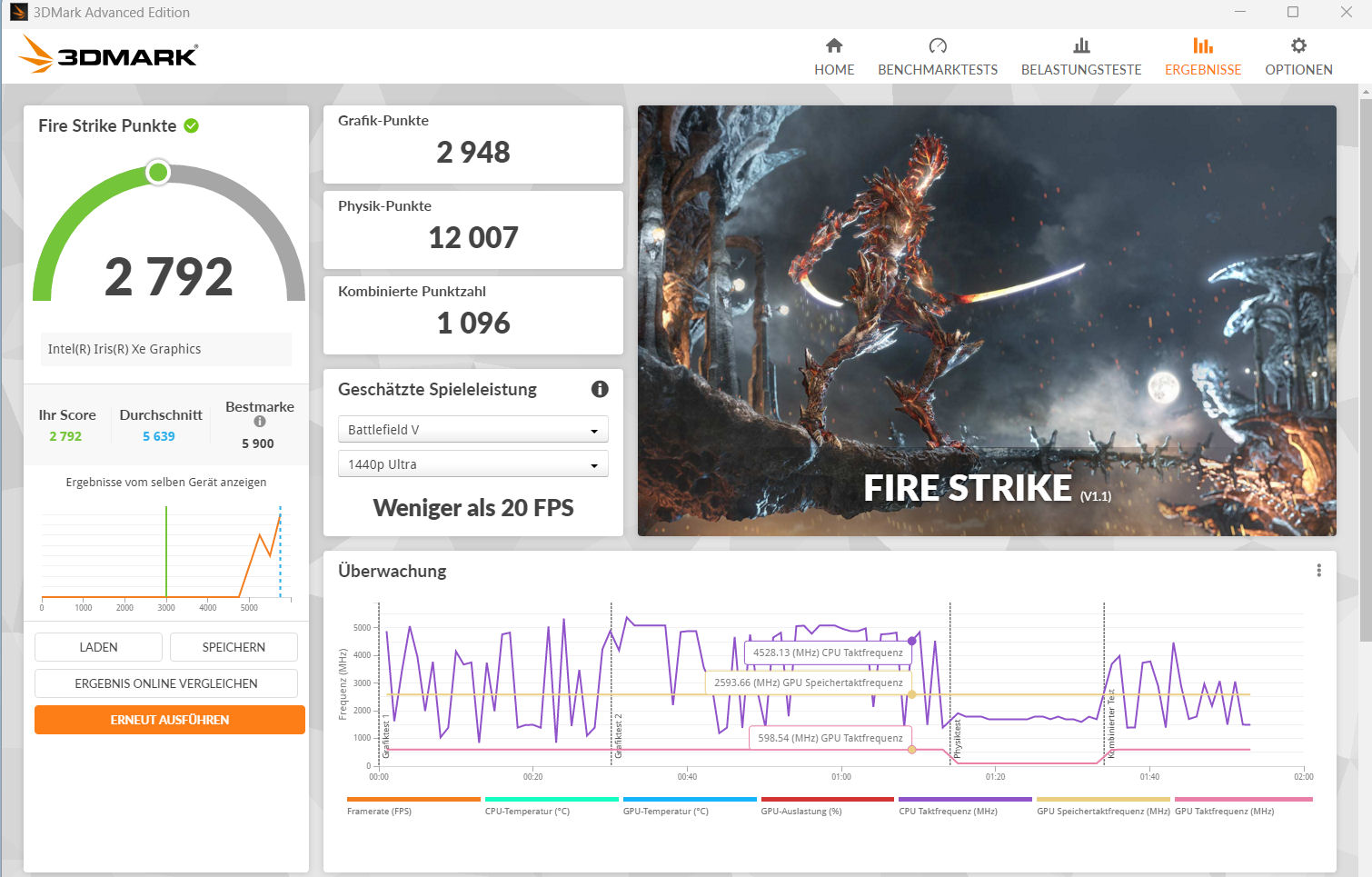The image size is (1372, 877).
Task: Show info for Geschätzte Spieleleistung
Action: (x=600, y=389)
